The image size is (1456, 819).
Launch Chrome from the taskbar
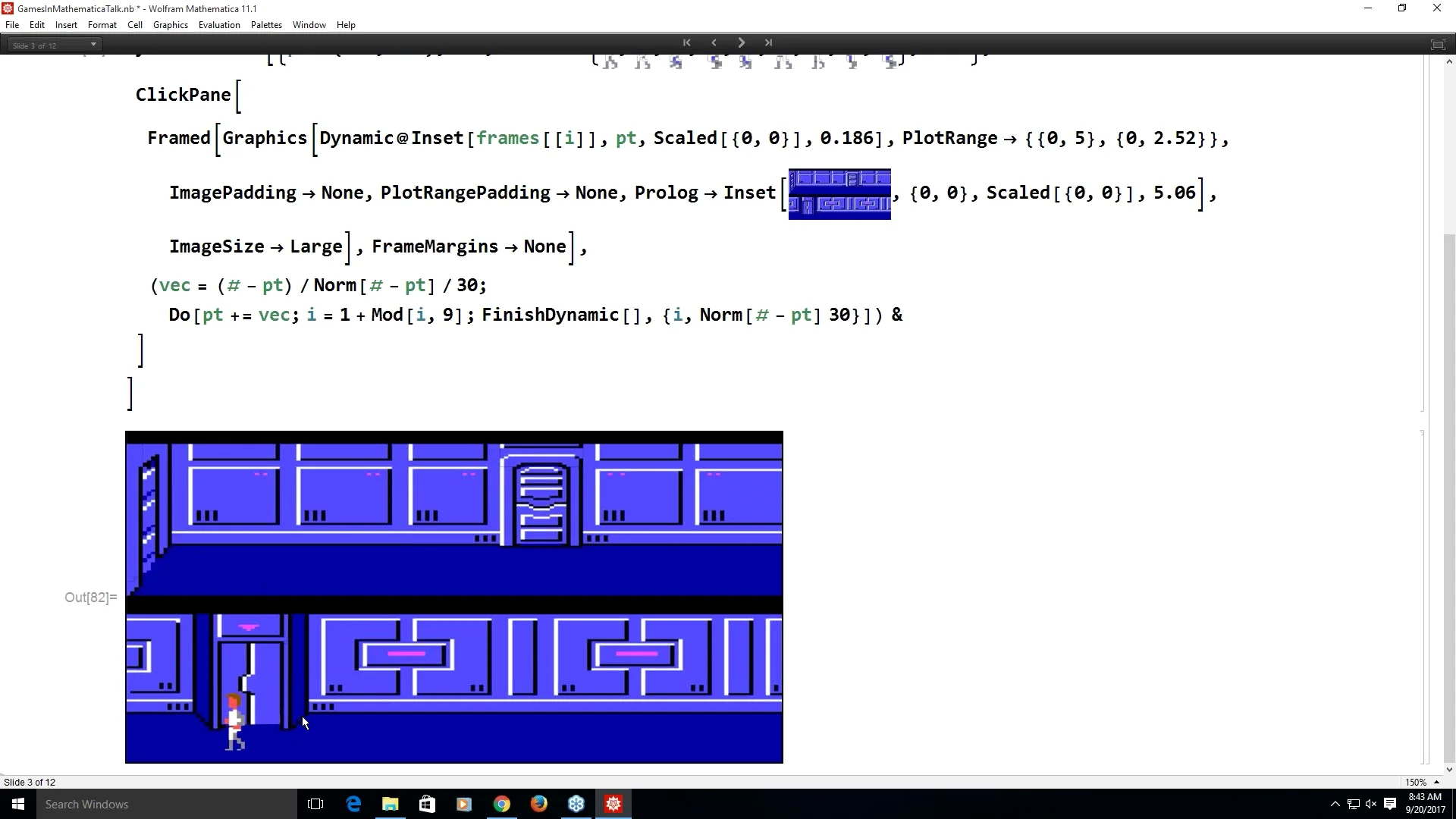coord(501,804)
